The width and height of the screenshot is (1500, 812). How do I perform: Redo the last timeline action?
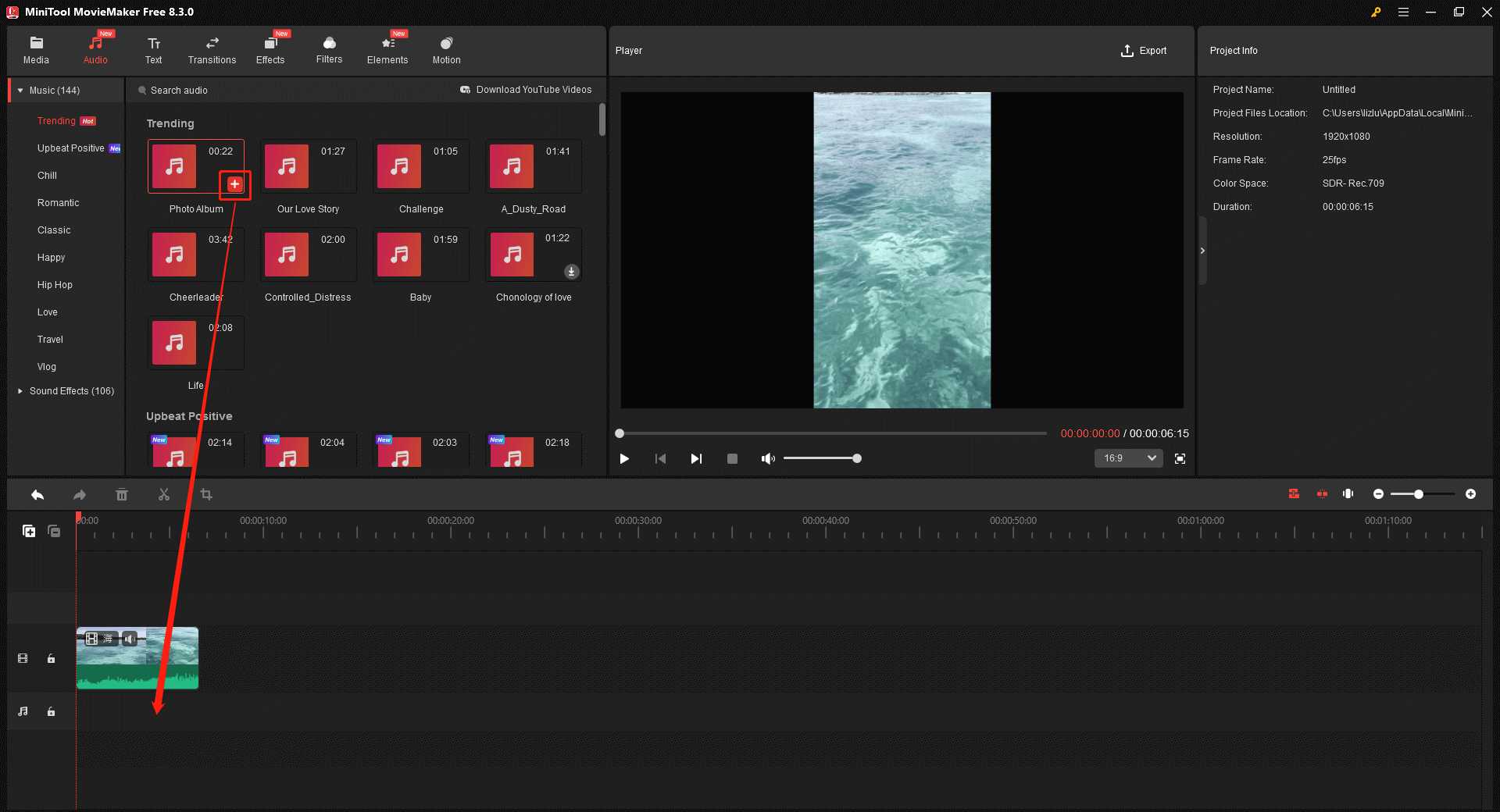pos(79,495)
